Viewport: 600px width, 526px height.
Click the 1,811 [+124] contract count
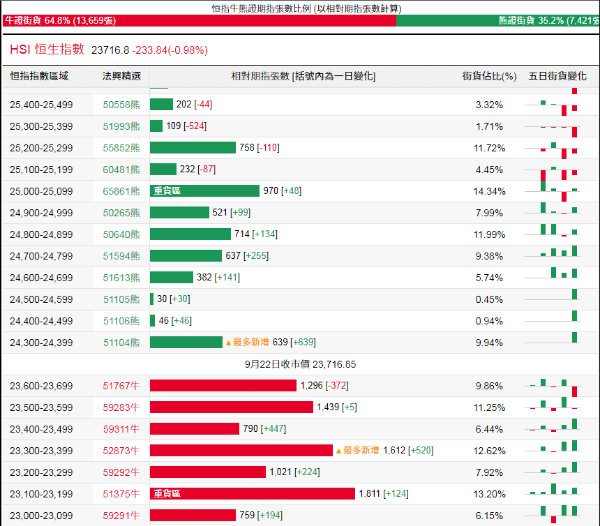pyautogui.click(x=383, y=494)
